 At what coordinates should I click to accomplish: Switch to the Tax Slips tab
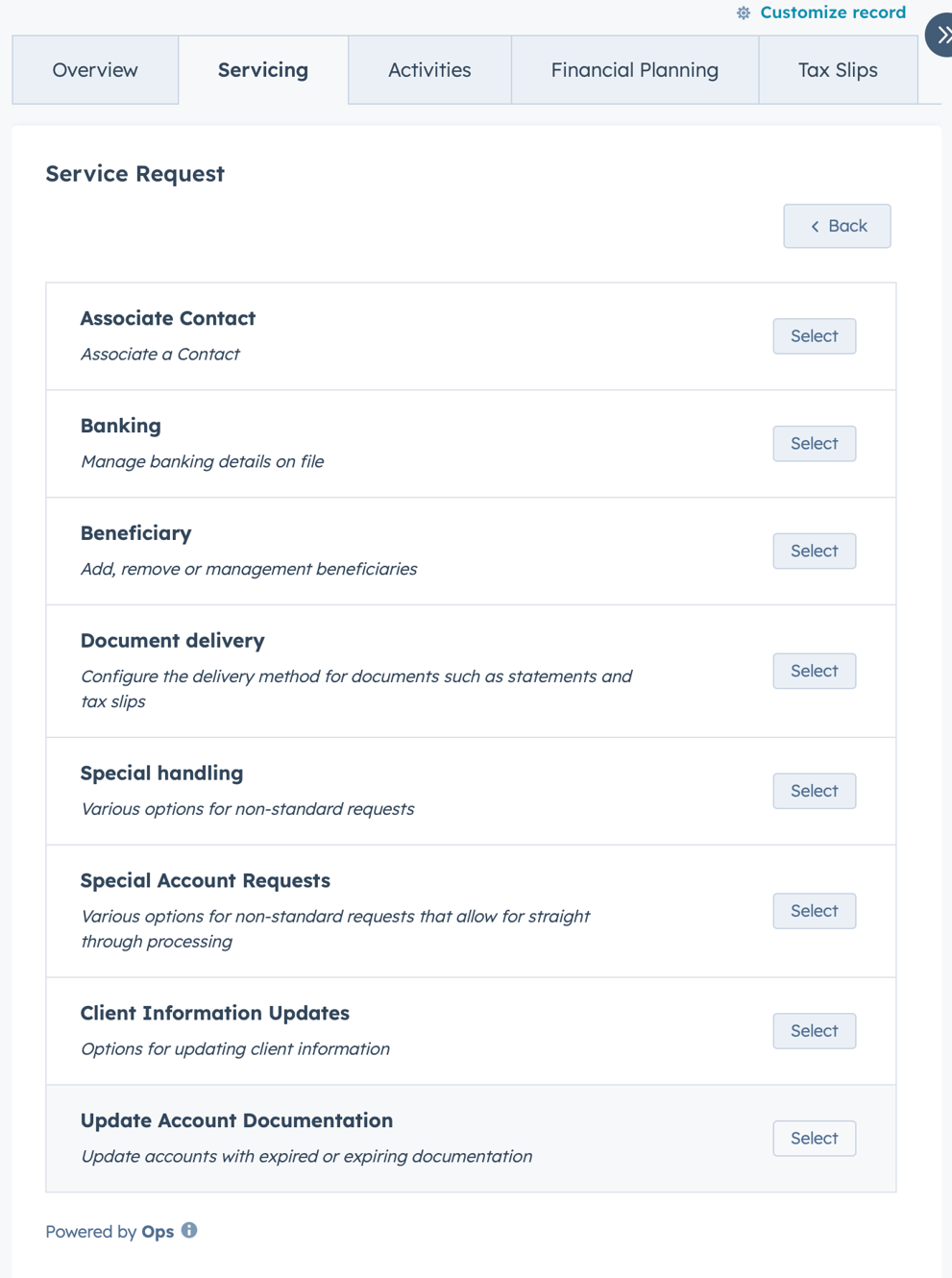pyautogui.click(x=838, y=70)
